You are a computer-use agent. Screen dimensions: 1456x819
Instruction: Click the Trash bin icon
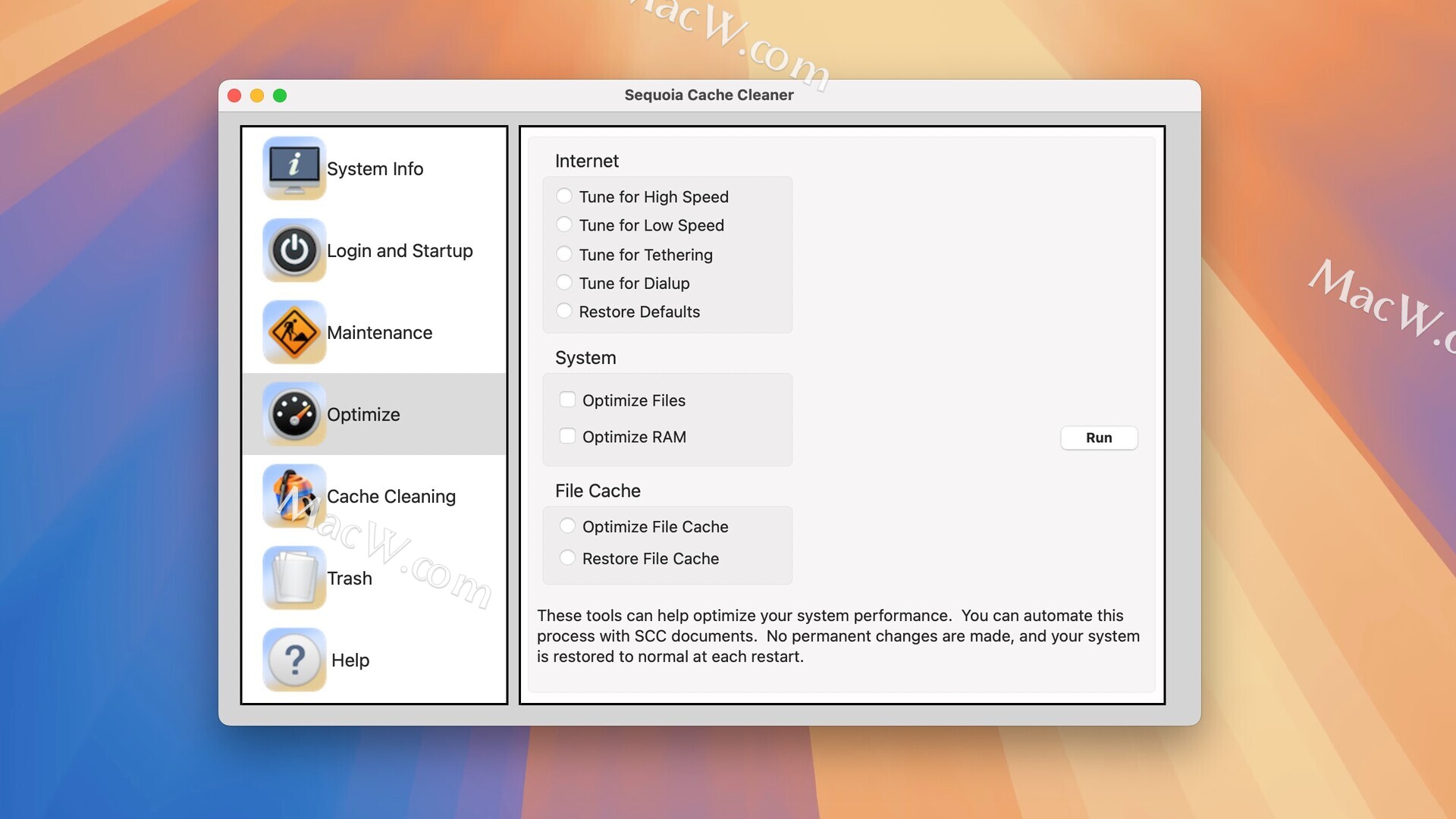[x=294, y=578]
